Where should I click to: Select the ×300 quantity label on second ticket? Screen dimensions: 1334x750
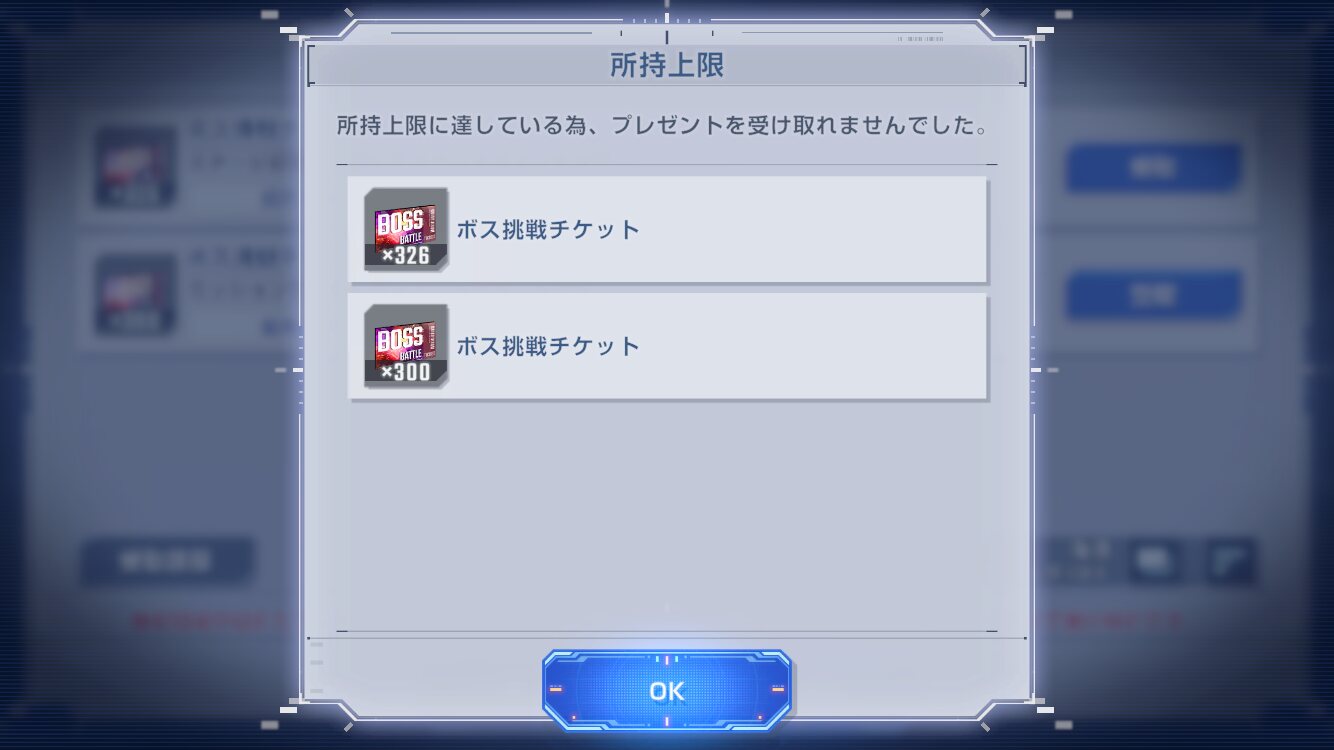[405, 373]
